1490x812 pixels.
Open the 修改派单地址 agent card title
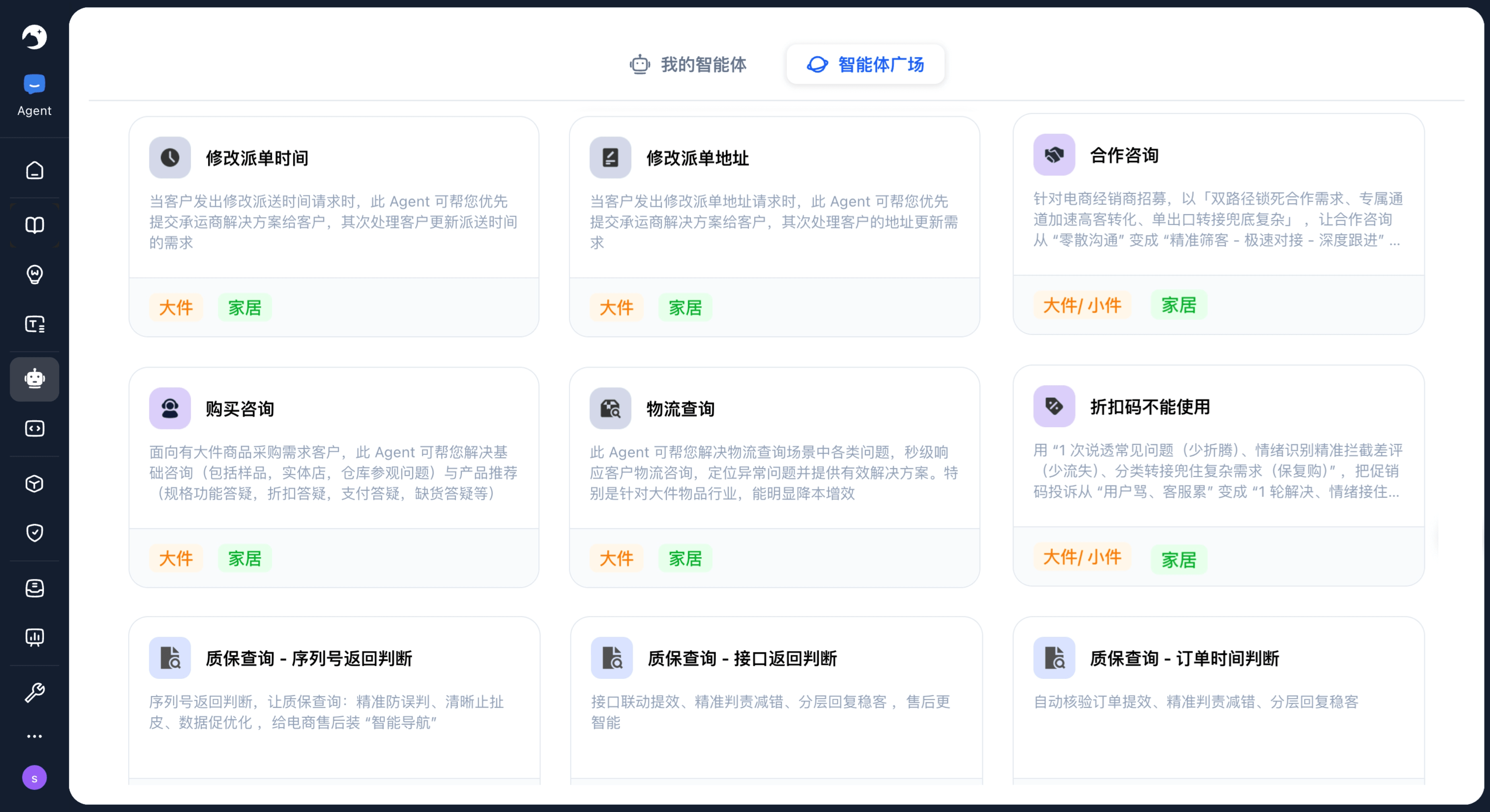tap(698, 158)
